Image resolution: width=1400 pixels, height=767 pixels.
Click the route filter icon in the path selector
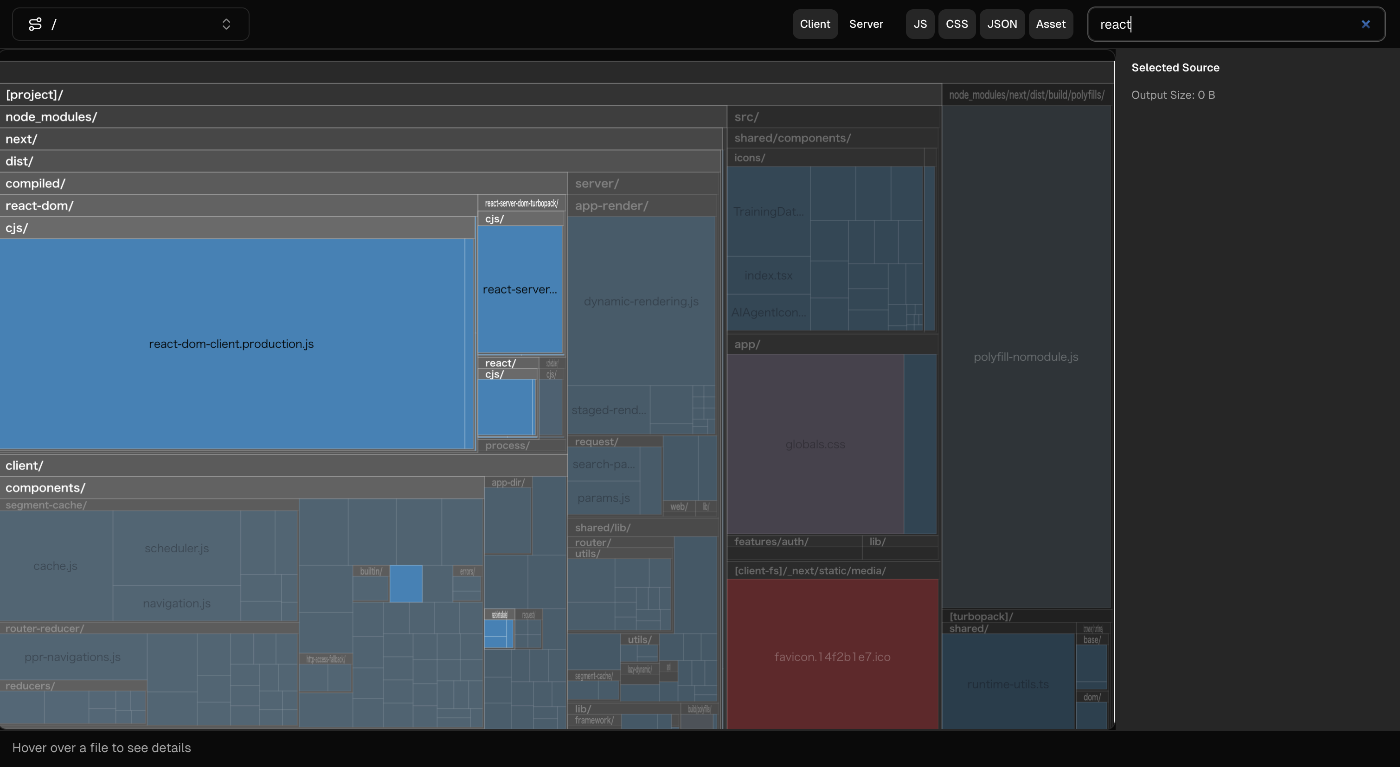(x=35, y=24)
